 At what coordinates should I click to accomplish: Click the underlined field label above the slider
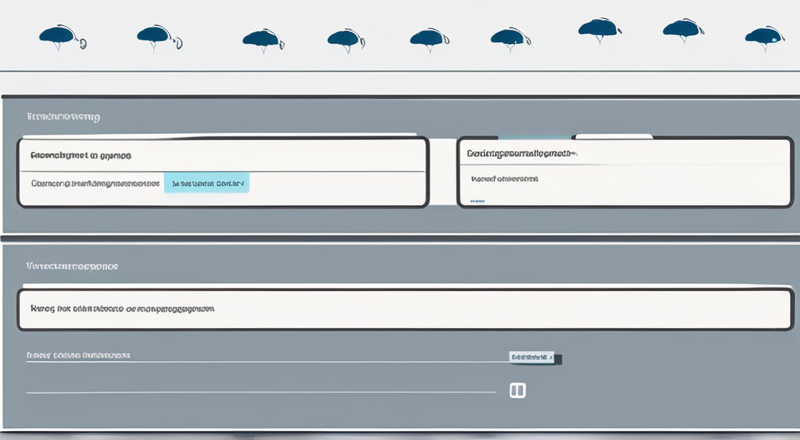80,356
